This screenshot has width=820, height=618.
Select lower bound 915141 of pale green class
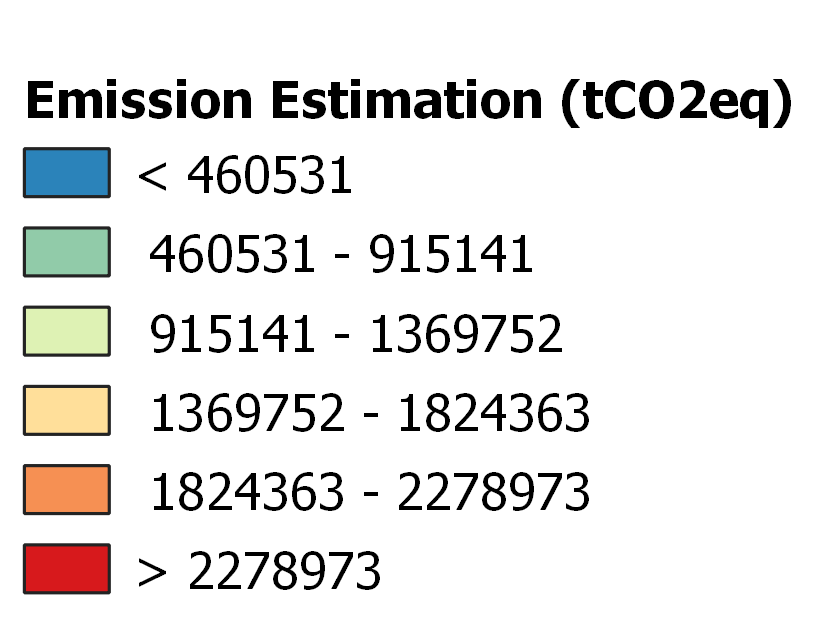pos(232,335)
